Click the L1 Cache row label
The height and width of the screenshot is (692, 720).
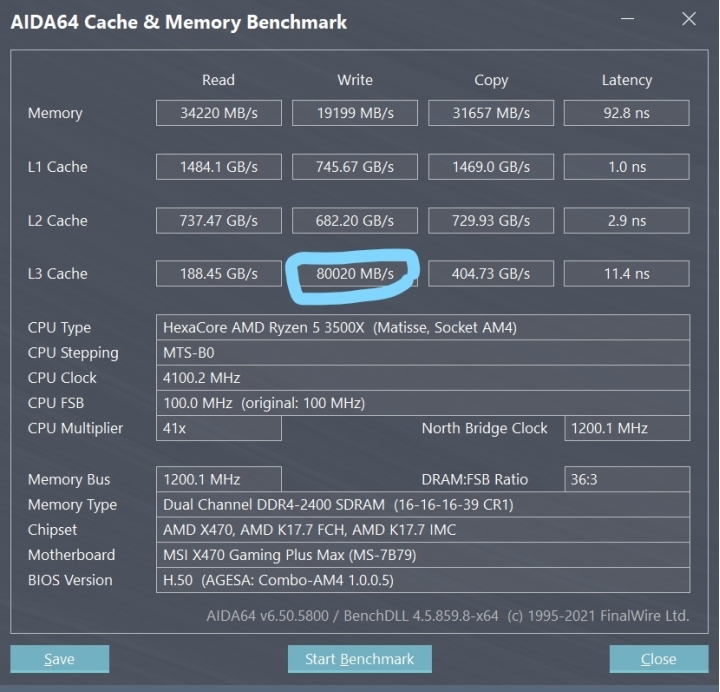57,167
